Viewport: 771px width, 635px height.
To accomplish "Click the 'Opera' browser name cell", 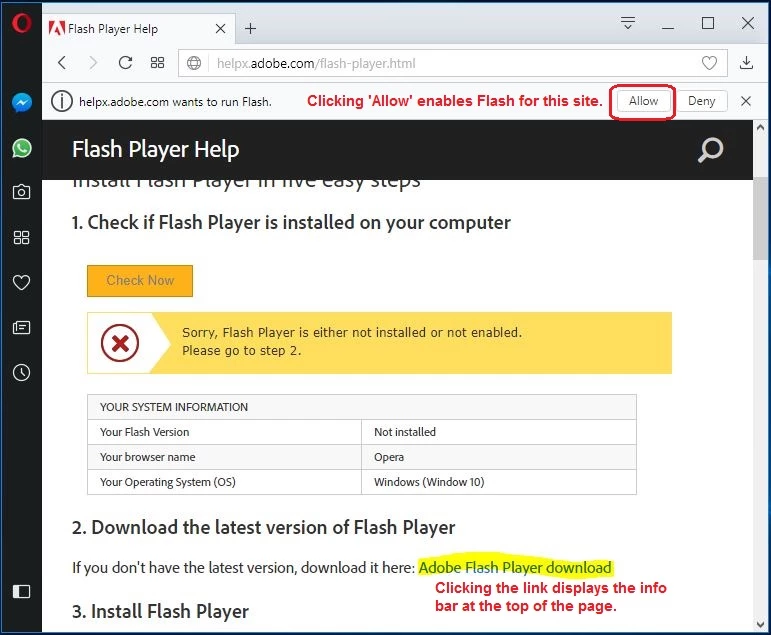I will (499, 457).
